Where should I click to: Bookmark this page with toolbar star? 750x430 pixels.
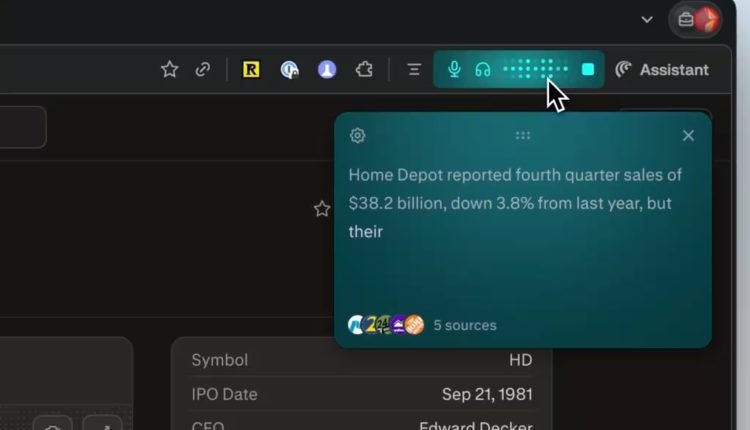click(x=170, y=69)
